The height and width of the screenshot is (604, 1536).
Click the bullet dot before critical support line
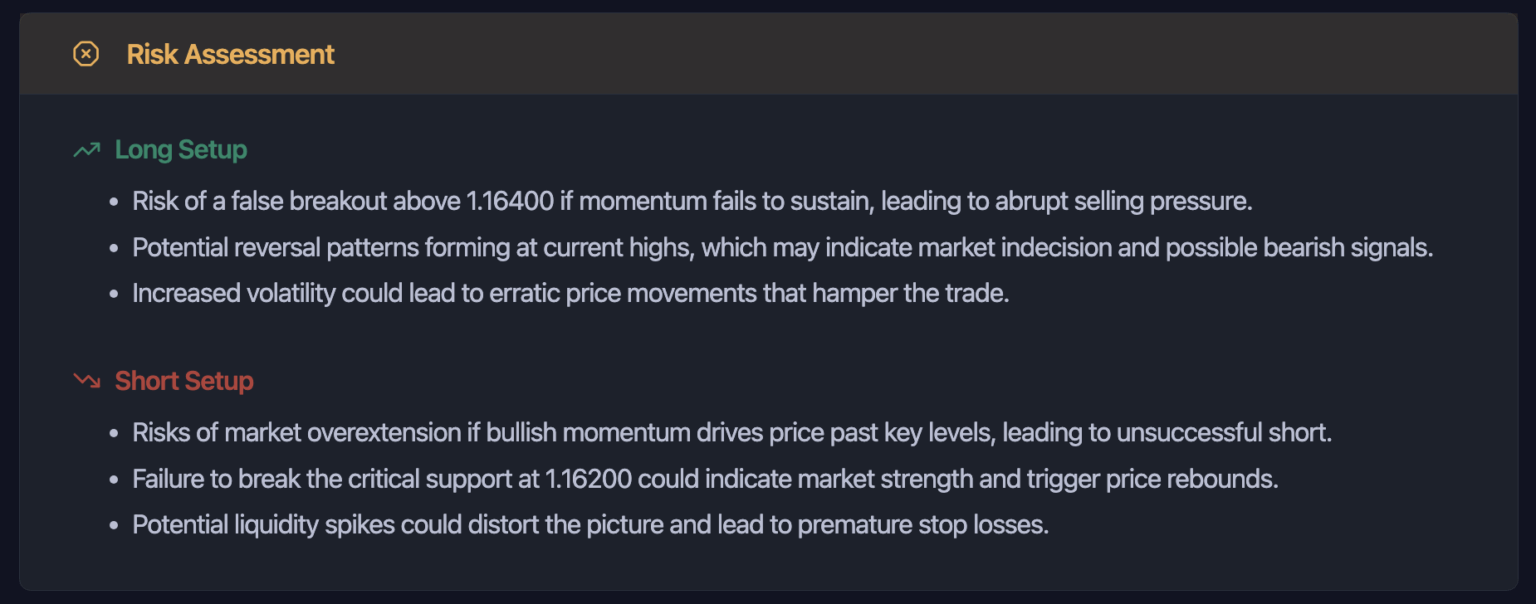pos(114,479)
